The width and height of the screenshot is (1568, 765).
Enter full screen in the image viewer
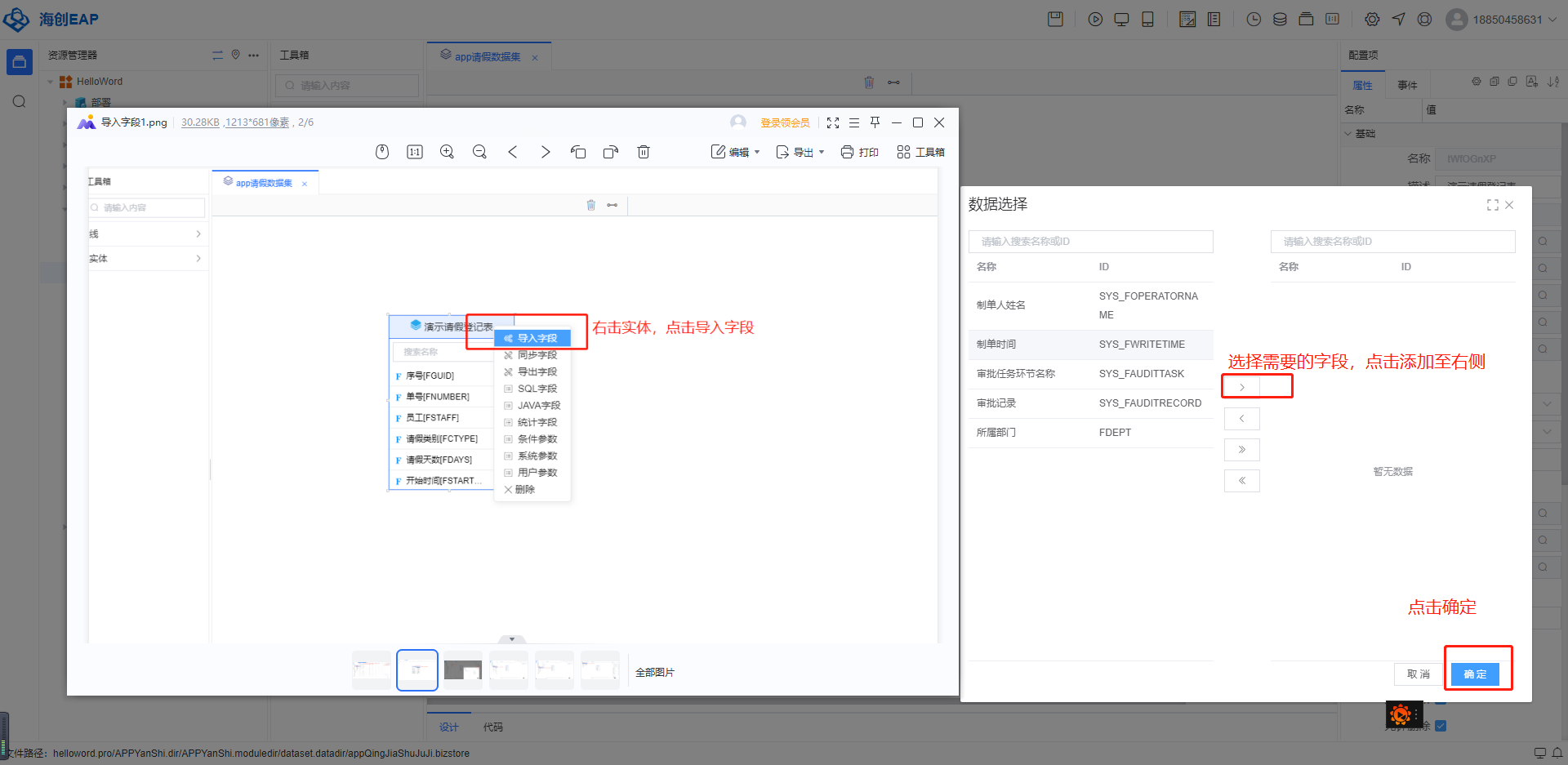pos(833,122)
